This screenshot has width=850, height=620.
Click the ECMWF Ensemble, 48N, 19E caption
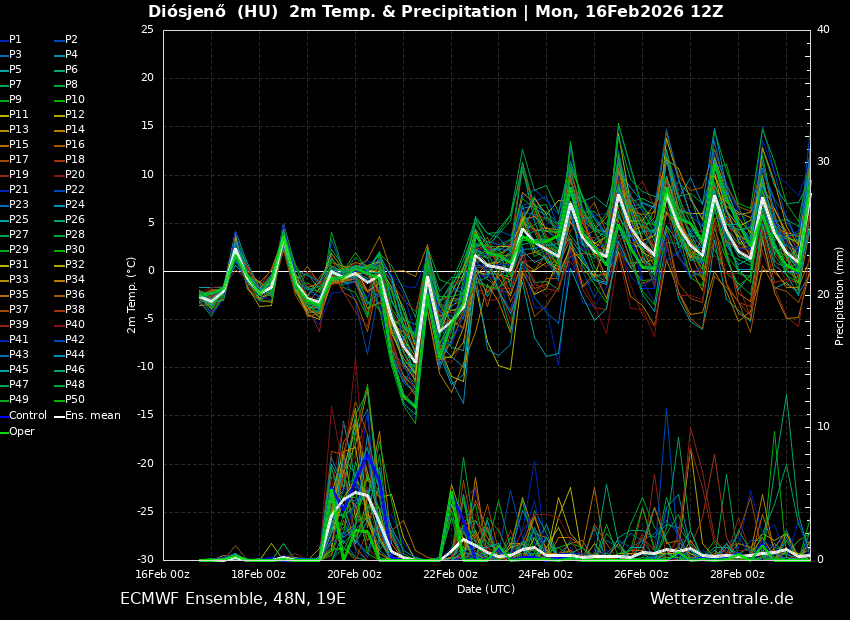point(233,599)
